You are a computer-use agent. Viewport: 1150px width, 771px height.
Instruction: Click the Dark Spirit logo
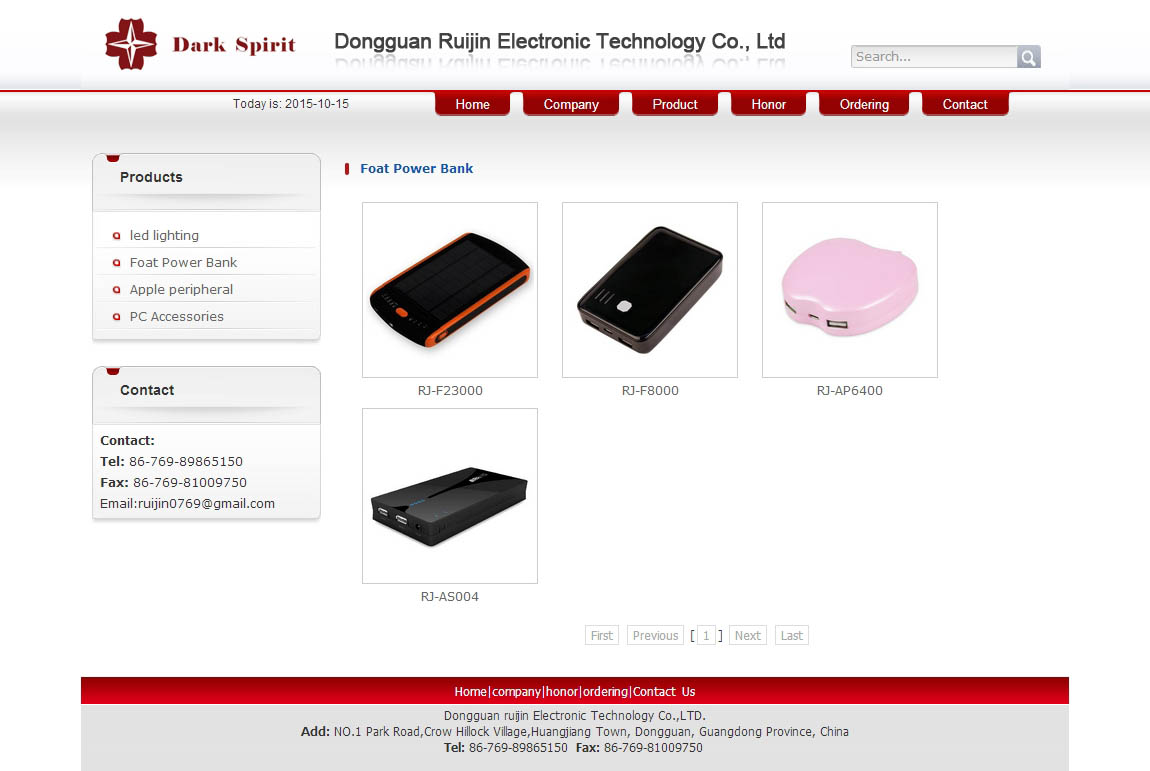pos(200,44)
